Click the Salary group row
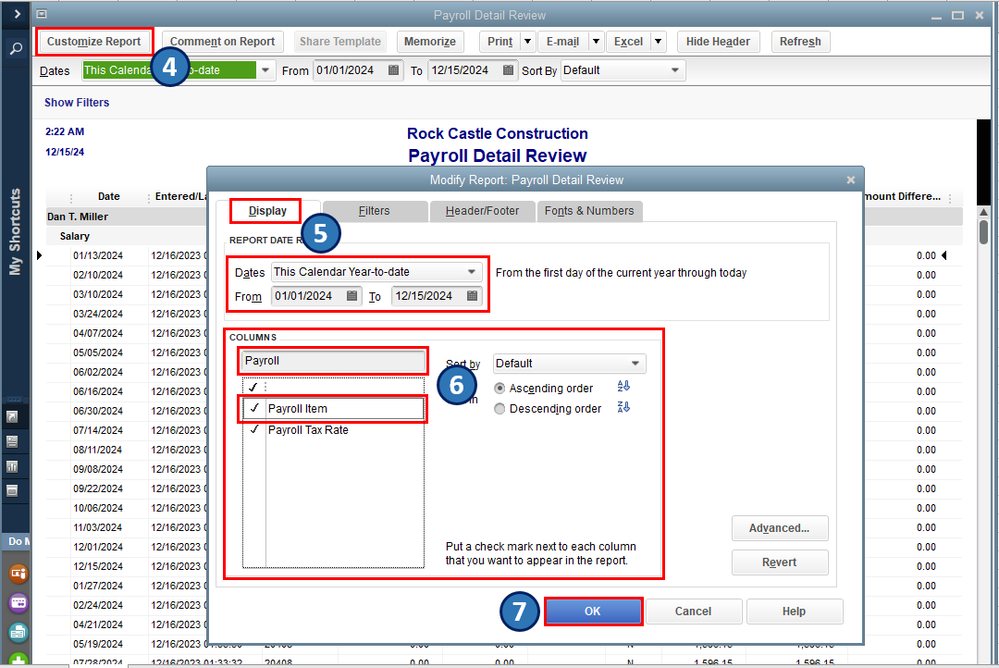 75,236
